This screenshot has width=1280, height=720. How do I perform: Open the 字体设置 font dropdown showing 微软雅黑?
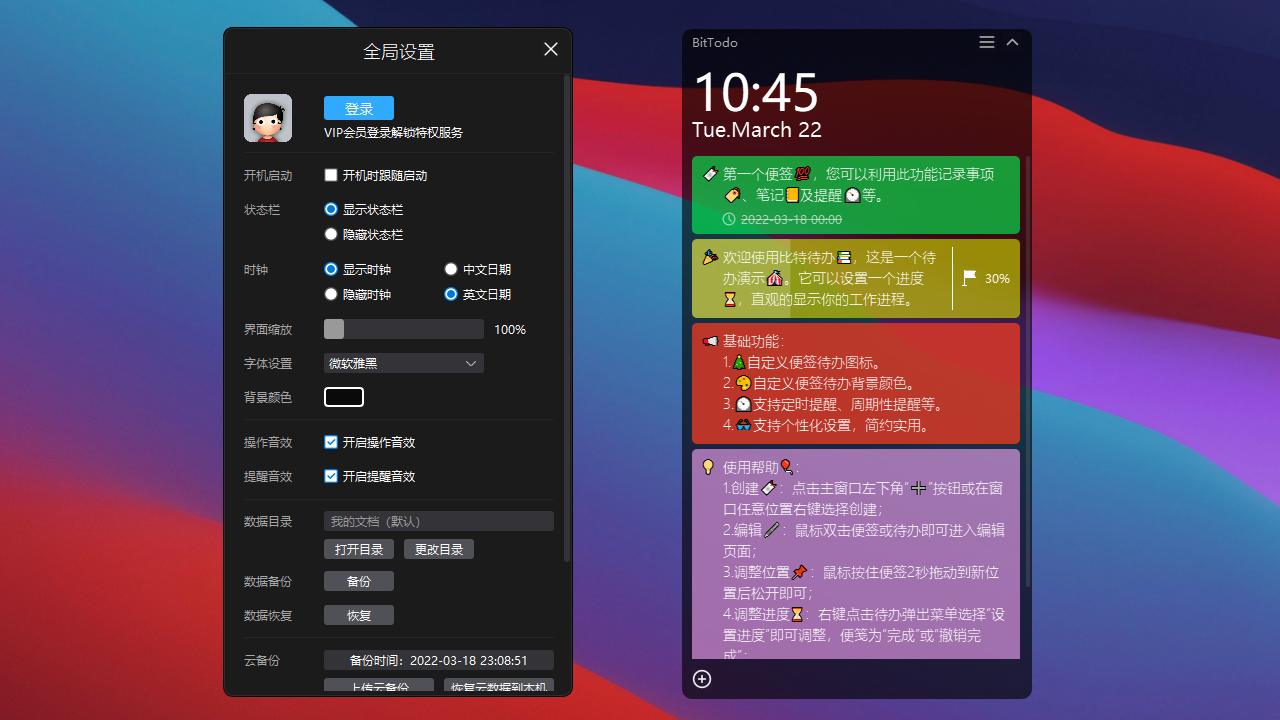point(403,363)
